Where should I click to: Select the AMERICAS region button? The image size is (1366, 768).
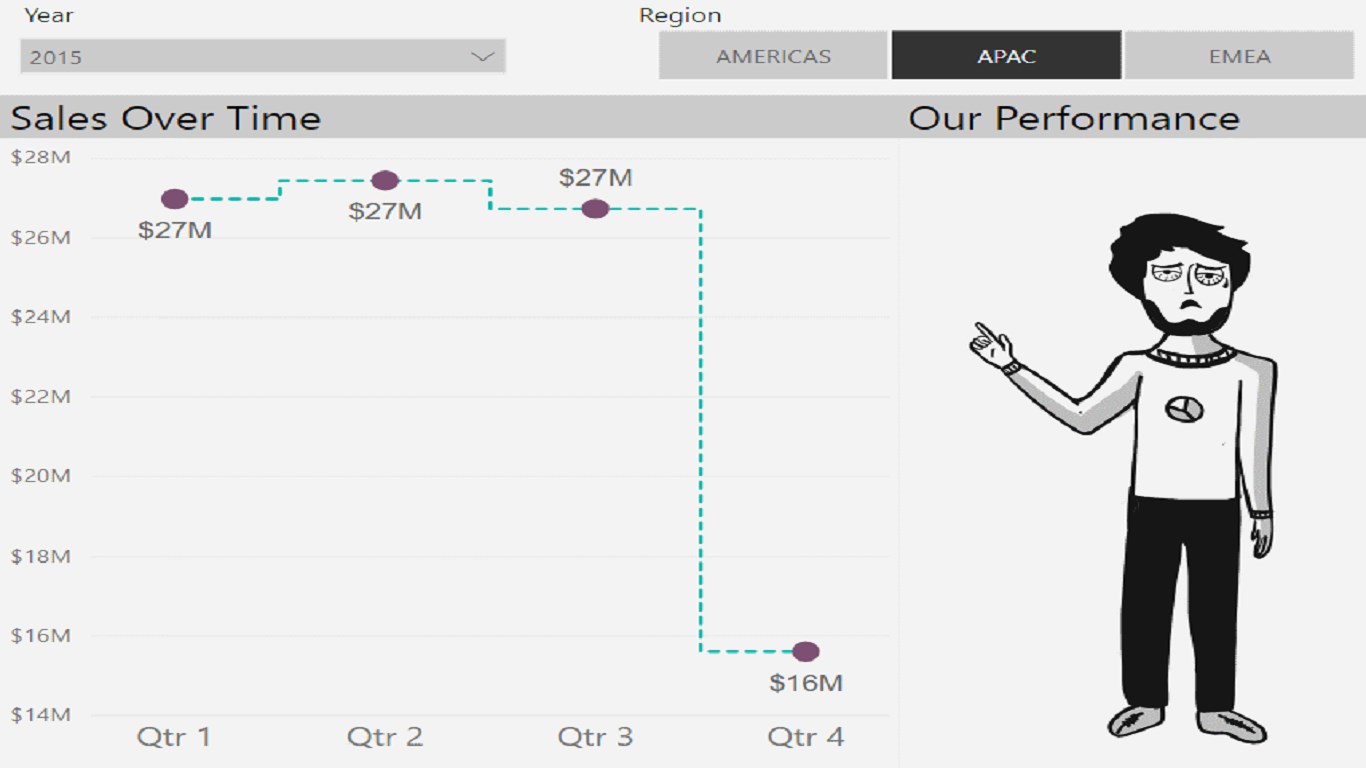click(x=773, y=56)
